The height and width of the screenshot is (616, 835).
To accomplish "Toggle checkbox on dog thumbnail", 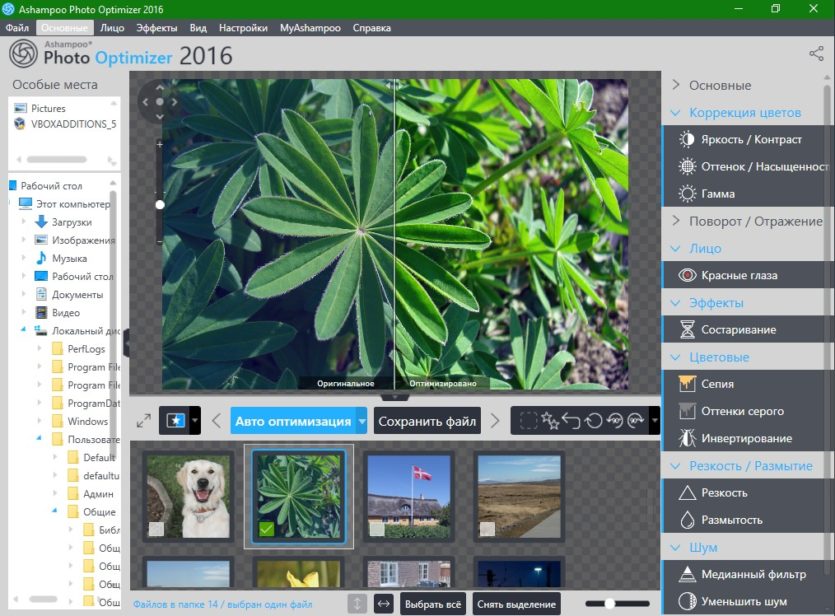I will tap(156, 529).
